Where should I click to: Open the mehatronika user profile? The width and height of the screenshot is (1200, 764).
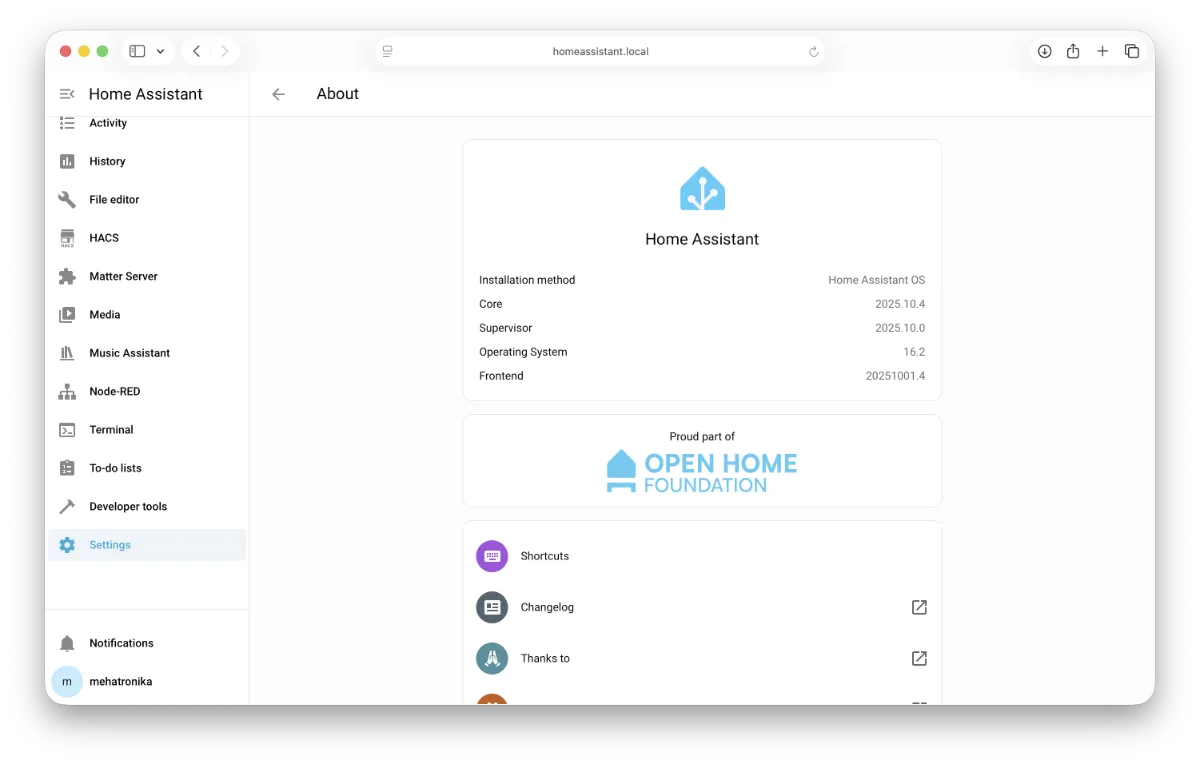[x=120, y=681]
